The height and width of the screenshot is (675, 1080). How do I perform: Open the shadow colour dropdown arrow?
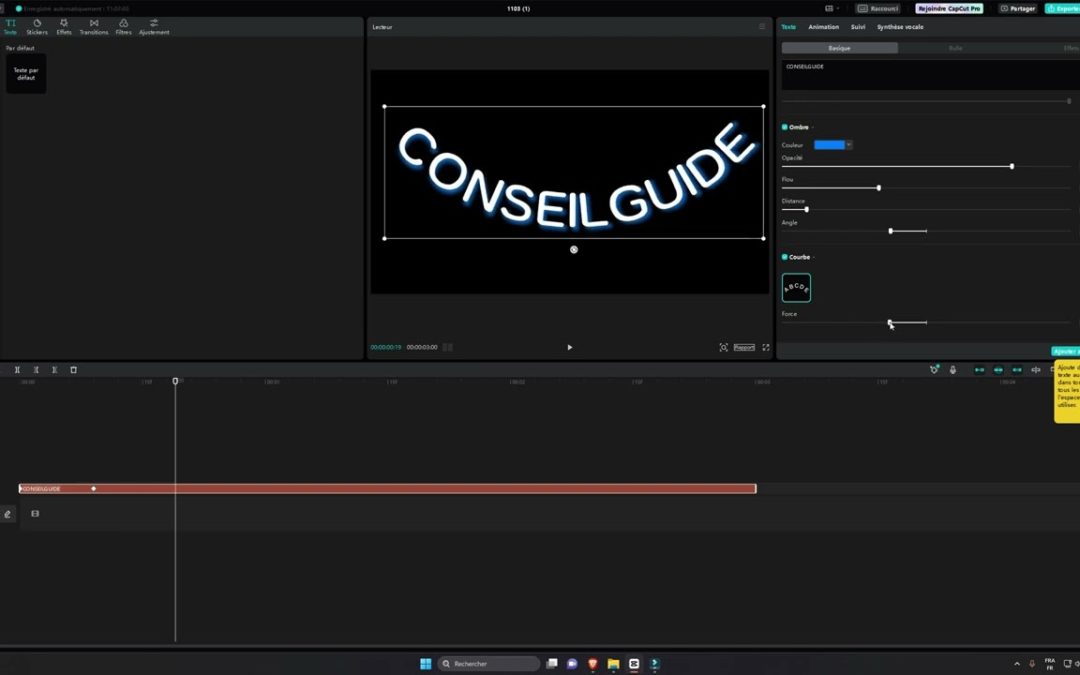tap(849, 145)
